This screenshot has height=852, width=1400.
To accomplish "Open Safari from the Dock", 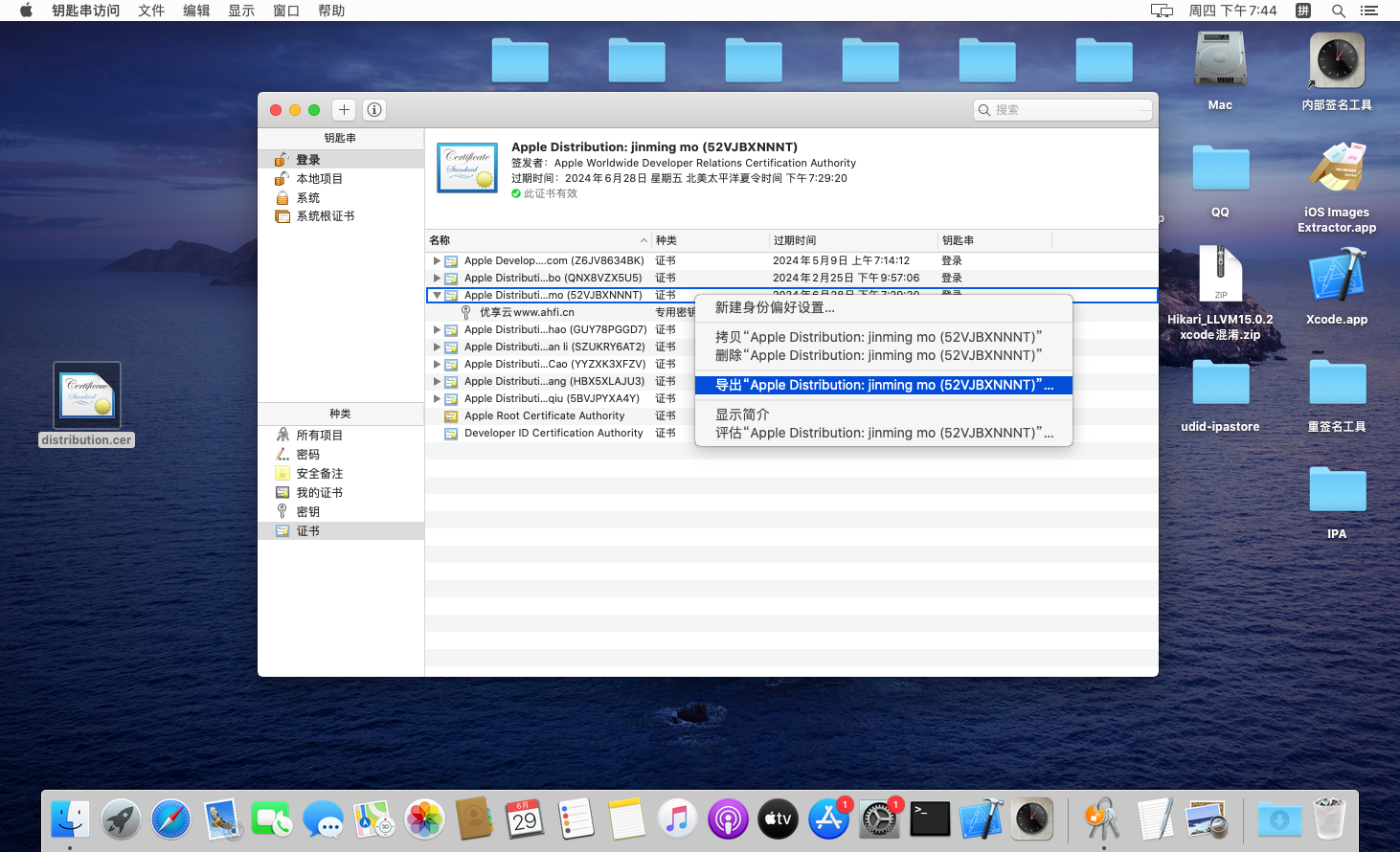I will (x=170, y=819).
